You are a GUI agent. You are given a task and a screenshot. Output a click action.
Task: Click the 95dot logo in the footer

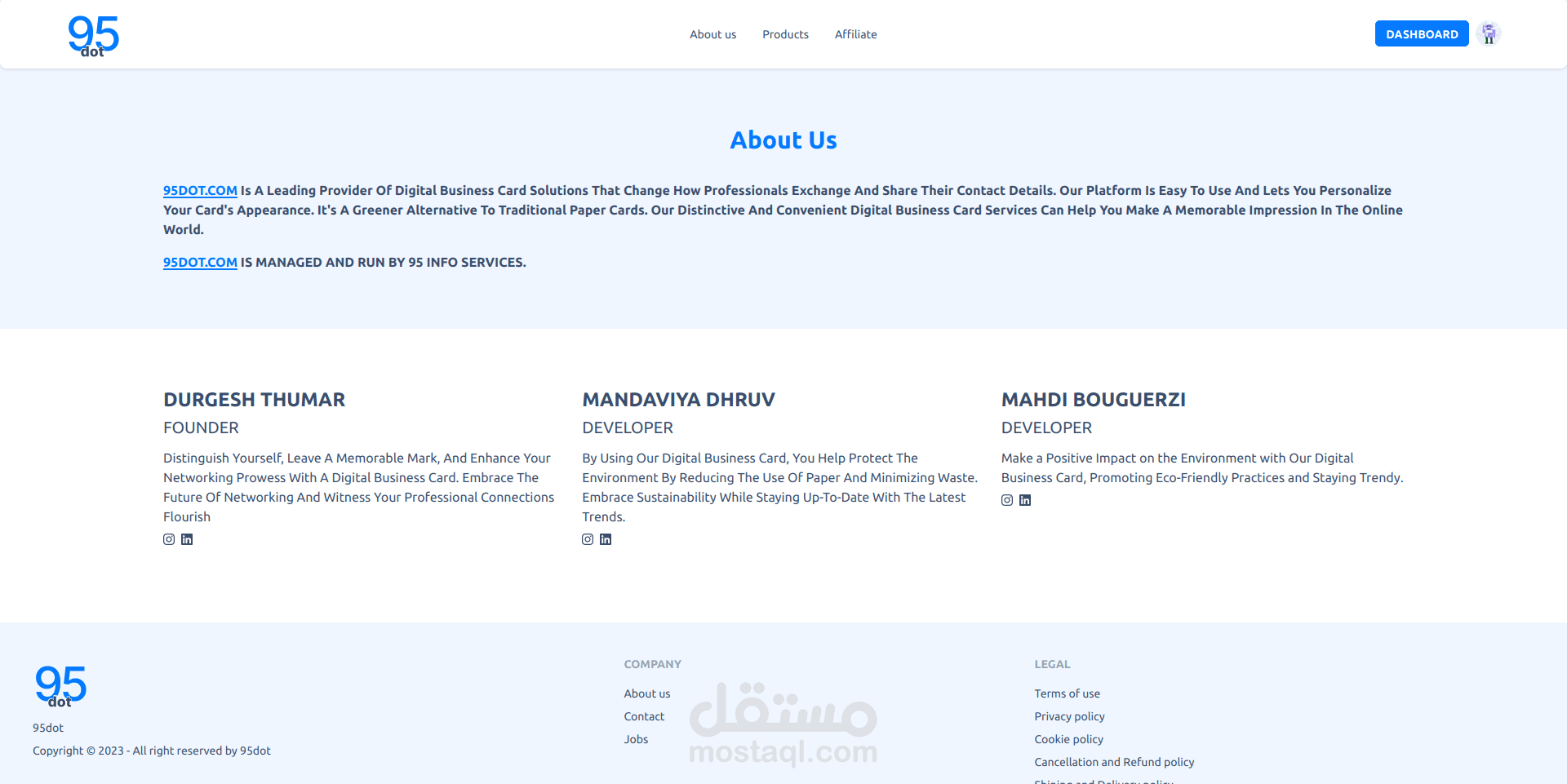pos(60,687)
